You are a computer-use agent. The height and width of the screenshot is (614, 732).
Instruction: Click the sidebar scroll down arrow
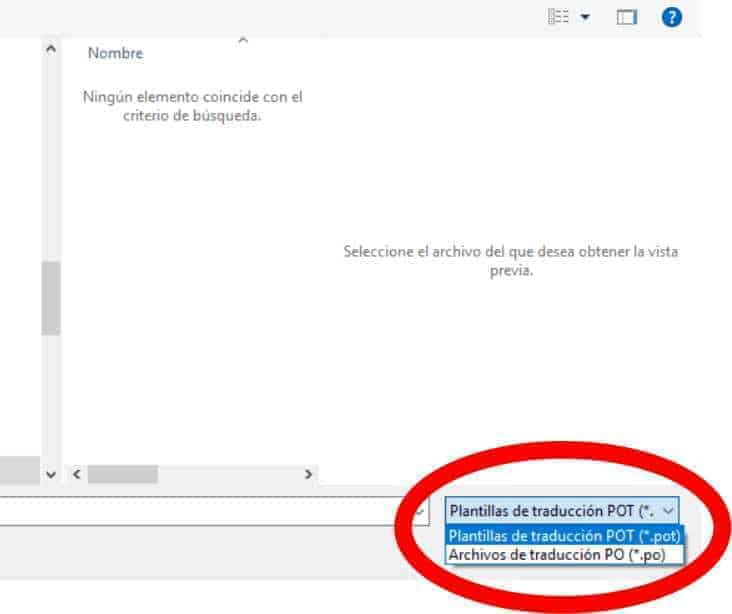pos(51,474)
